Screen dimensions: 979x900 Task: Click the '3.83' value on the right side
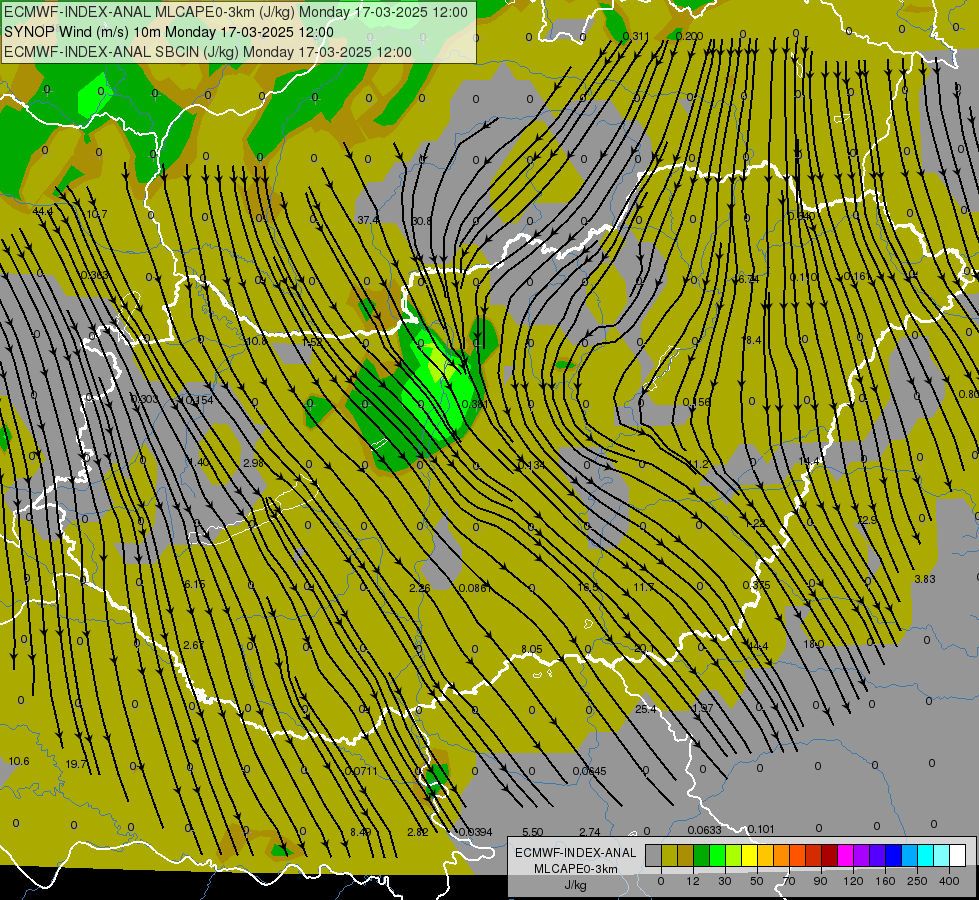pyautogui.click(x=925, y=579)
